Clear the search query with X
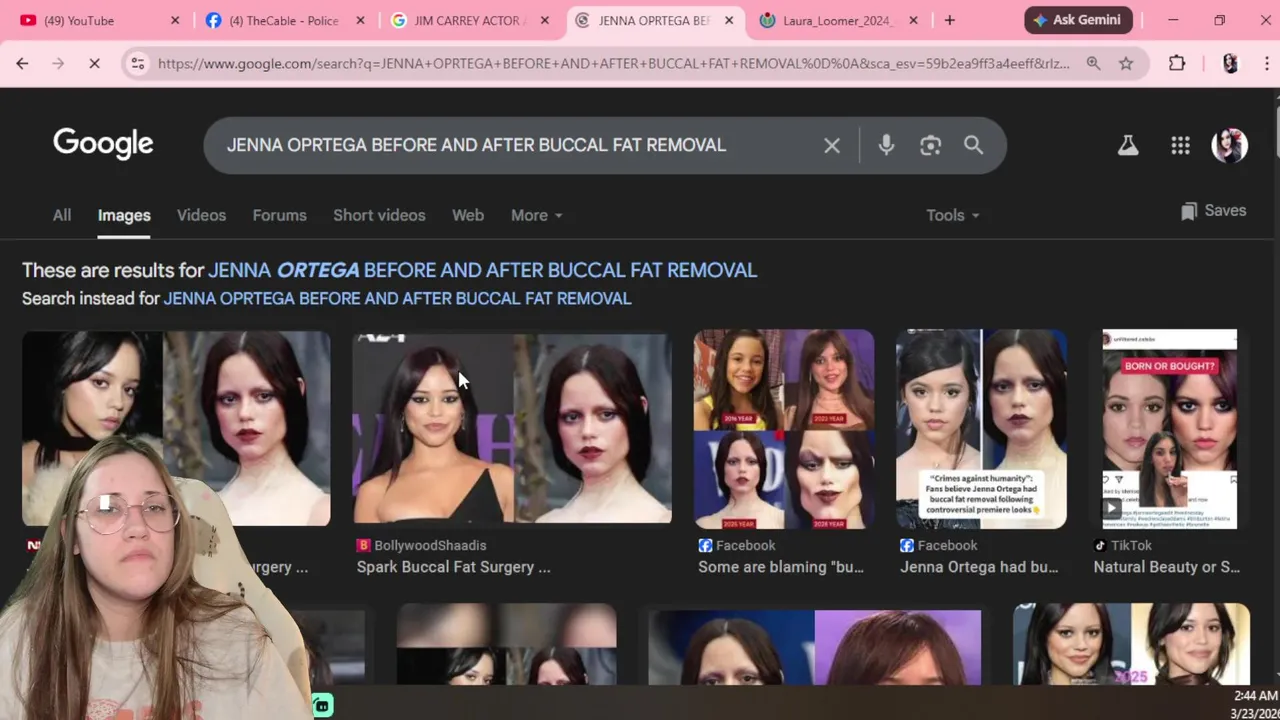The width and height of the screenshot is (1280, 720). (832, 145)
